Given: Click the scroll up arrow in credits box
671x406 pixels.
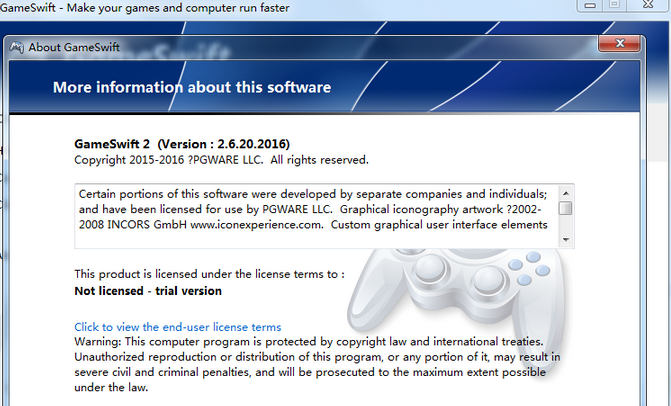Looking at the screenshot, I should click(566, 193).
